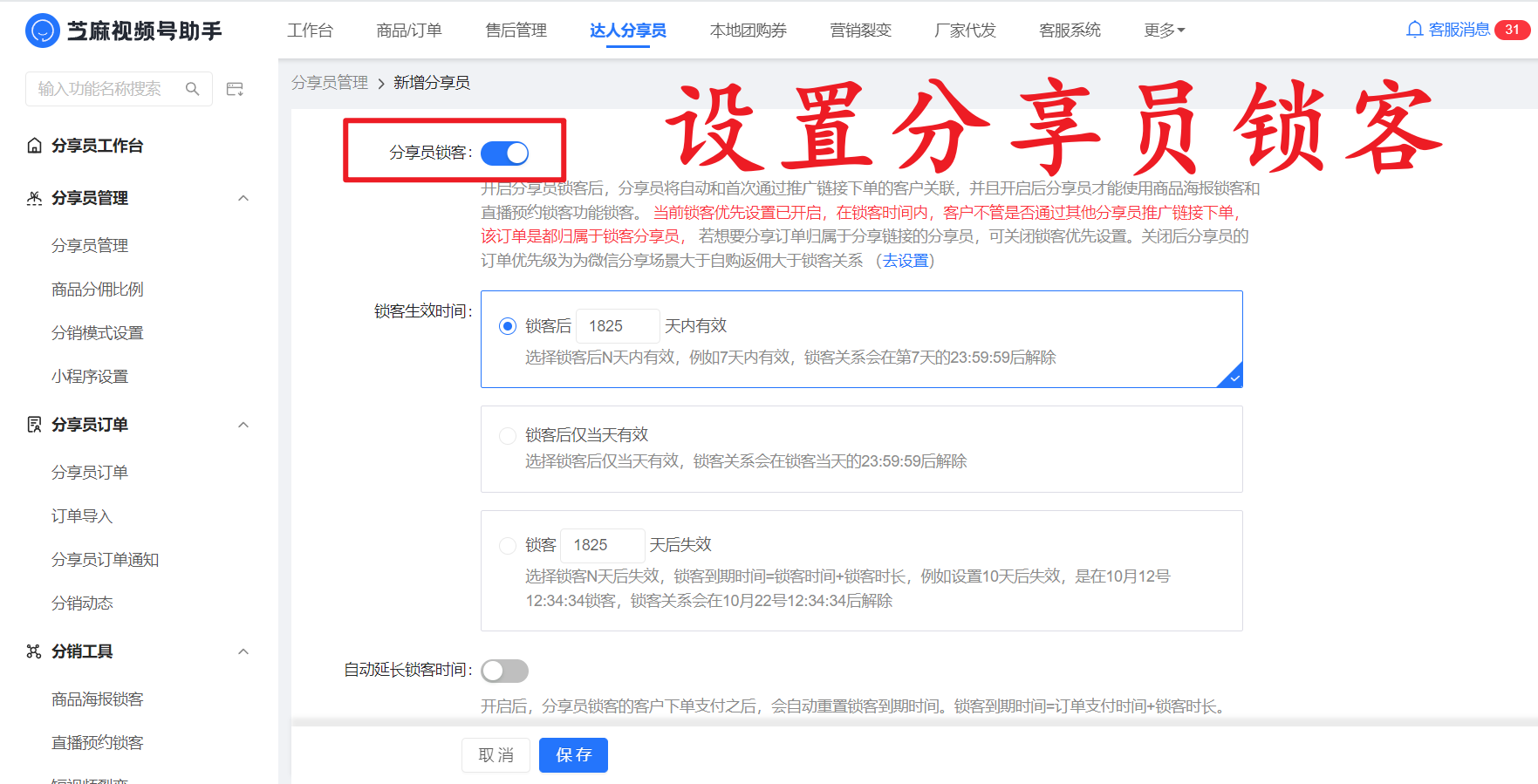Select the 达人分享员 tab

coord(628,31)
